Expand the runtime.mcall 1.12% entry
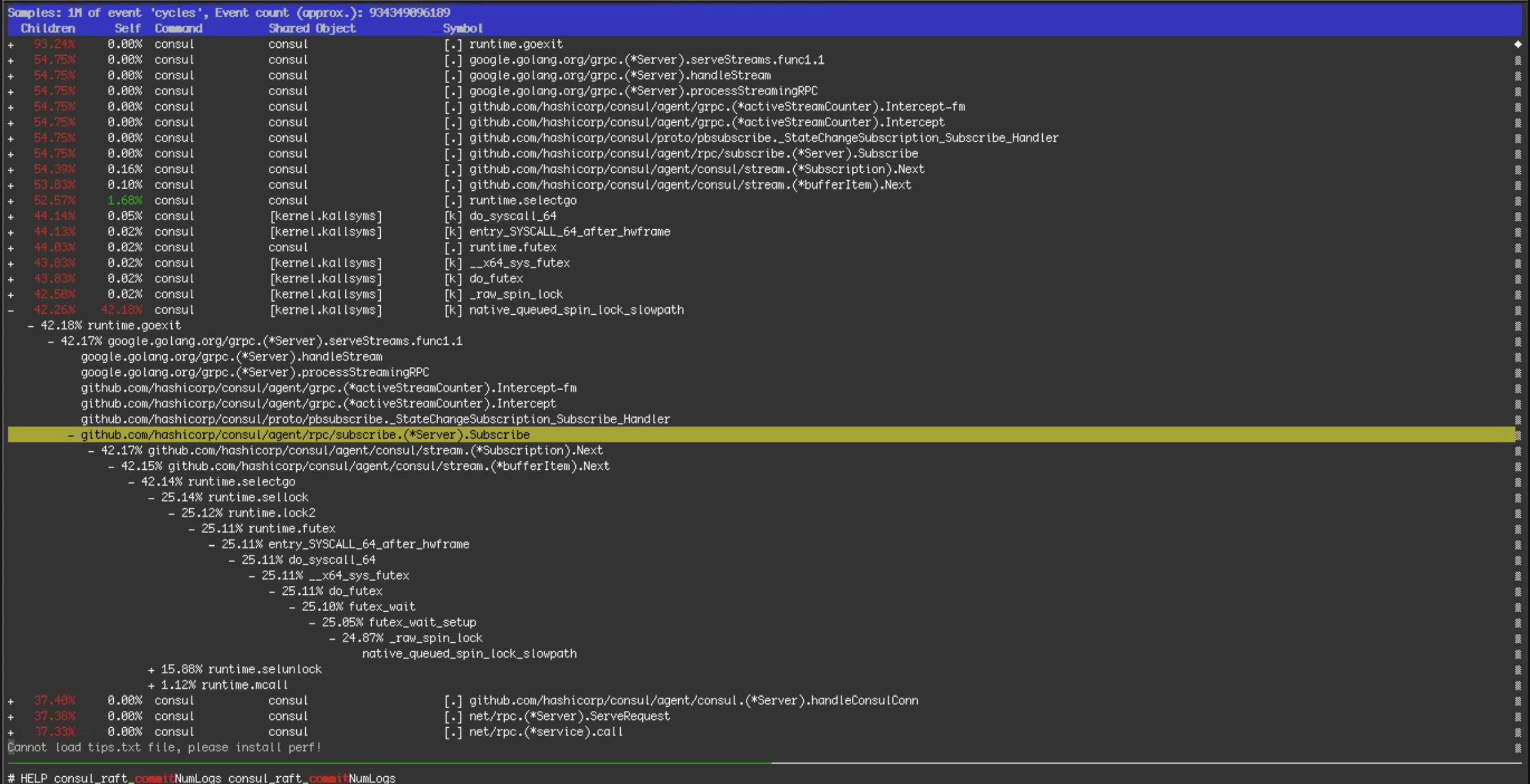 (151, 685)
